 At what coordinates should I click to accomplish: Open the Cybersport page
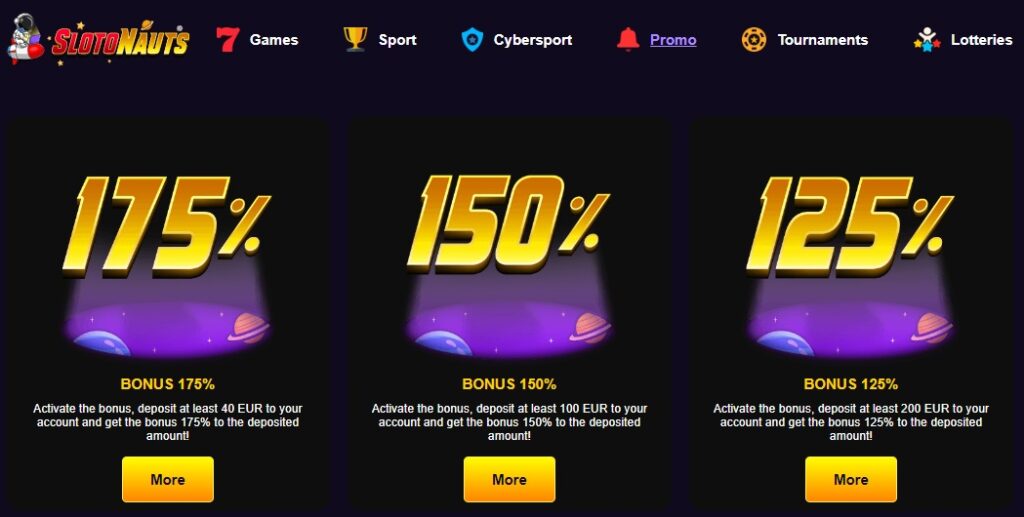(x=533, y=40)
